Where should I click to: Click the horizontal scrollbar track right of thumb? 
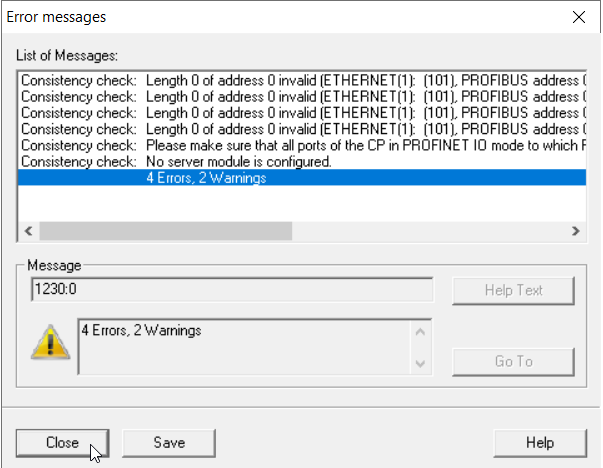pyautogui.click(x=430, y=231)
